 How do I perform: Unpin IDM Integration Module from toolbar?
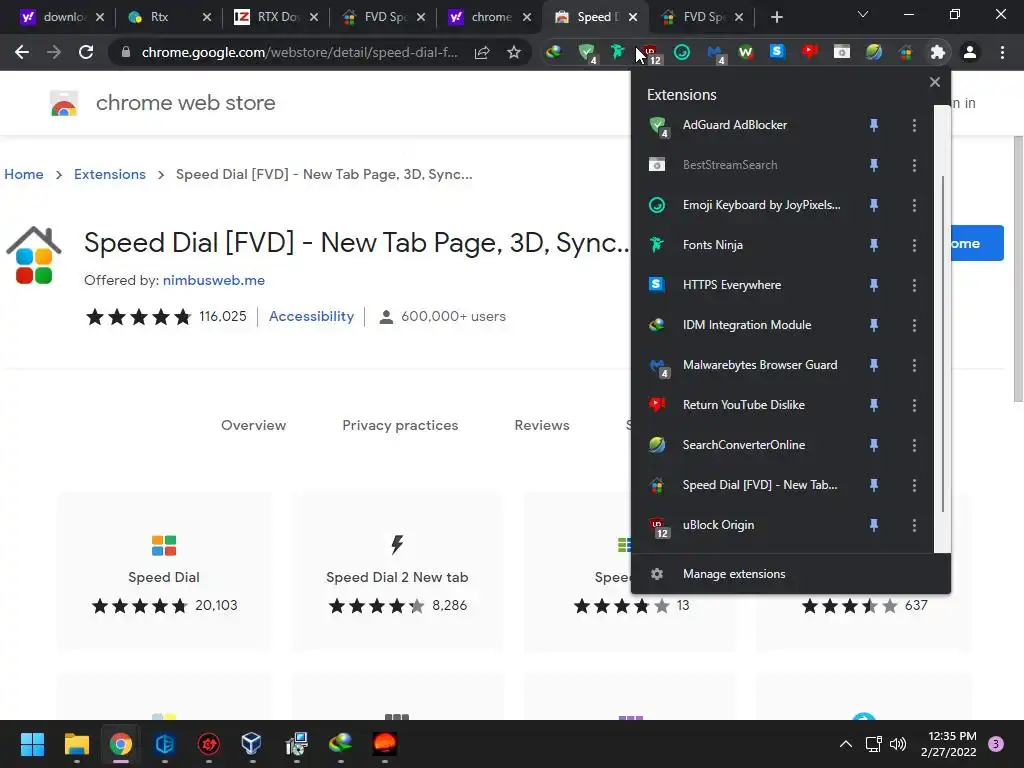point(874,325)
